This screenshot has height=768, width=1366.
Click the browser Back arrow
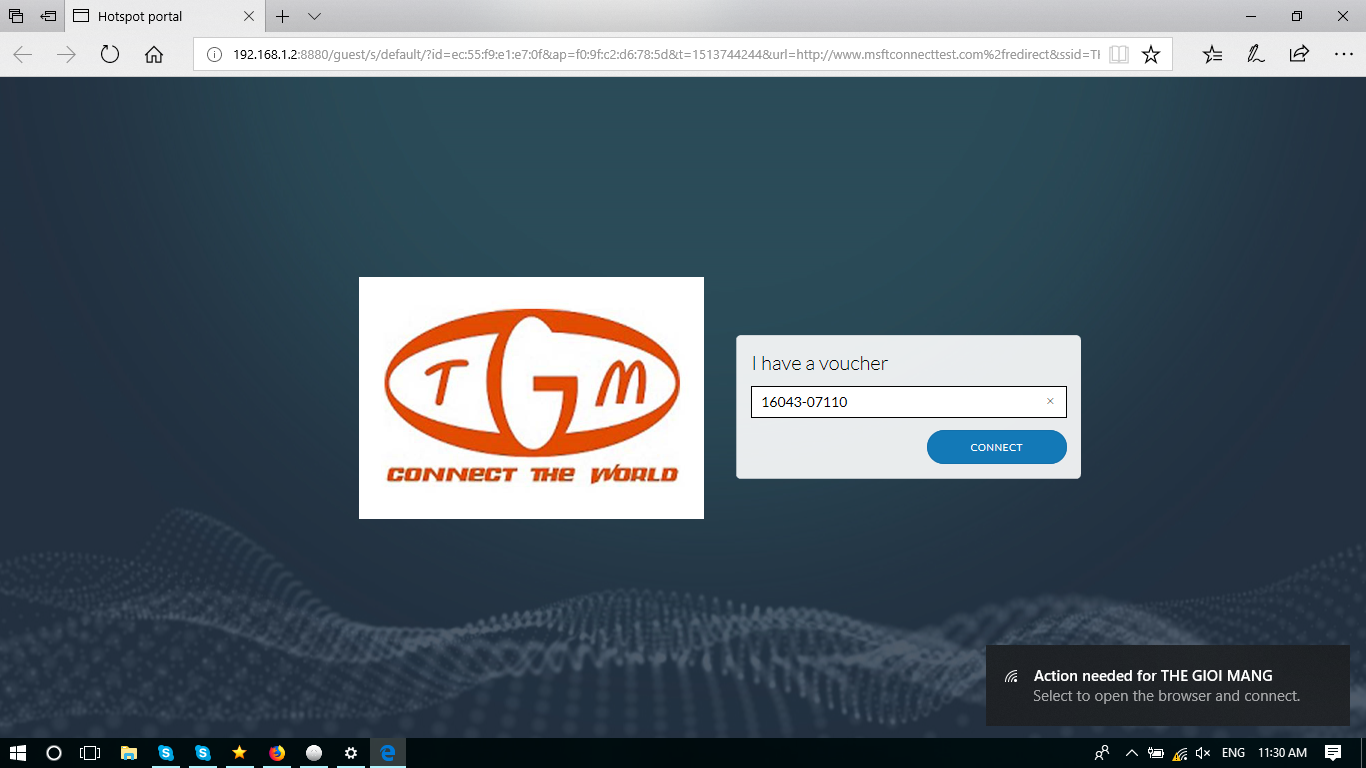(x=22, y=54)
